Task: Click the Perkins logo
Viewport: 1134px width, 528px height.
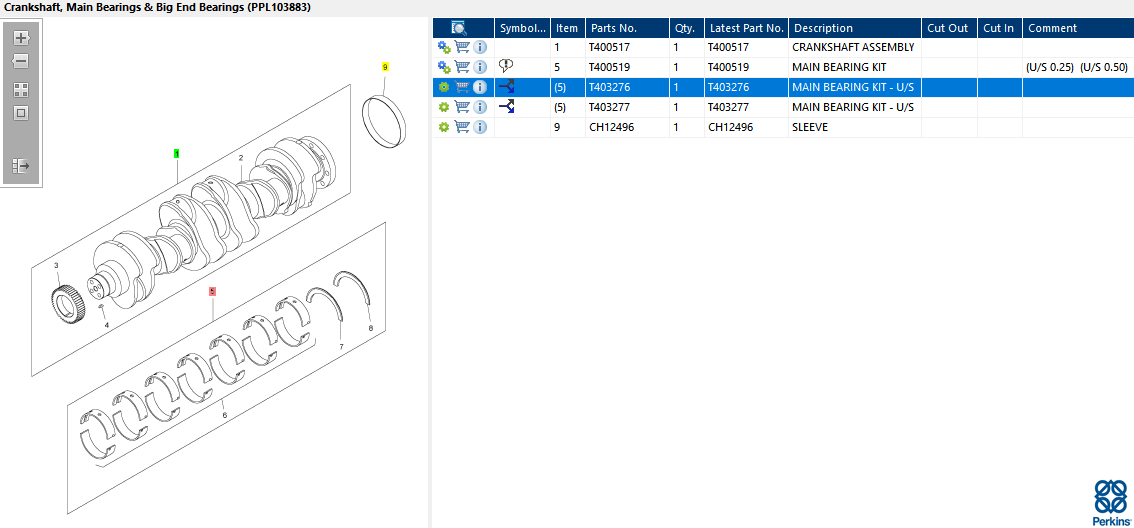Action: (1111, 503)
